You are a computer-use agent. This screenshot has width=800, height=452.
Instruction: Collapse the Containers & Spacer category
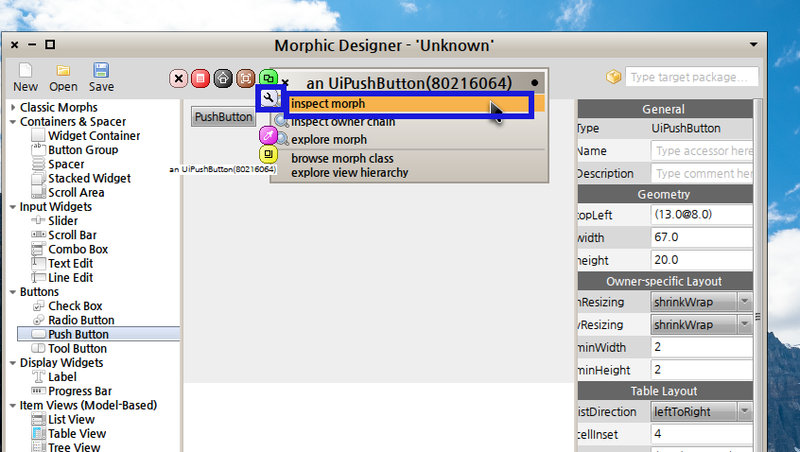pyautogui.click(x=13, y=122)
